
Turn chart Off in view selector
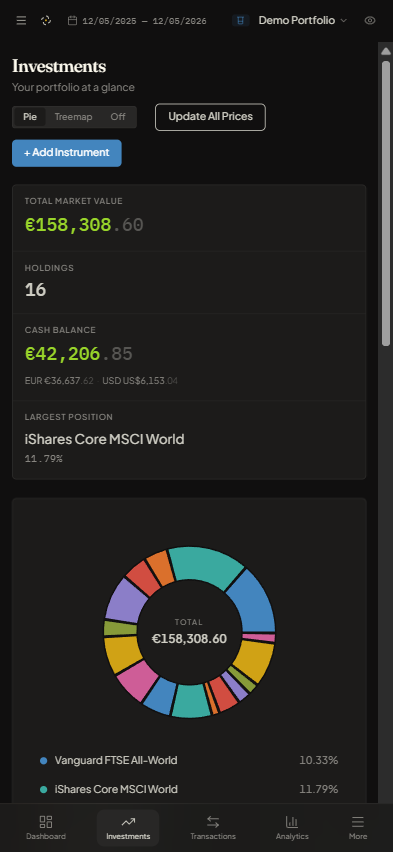[118, 117]
